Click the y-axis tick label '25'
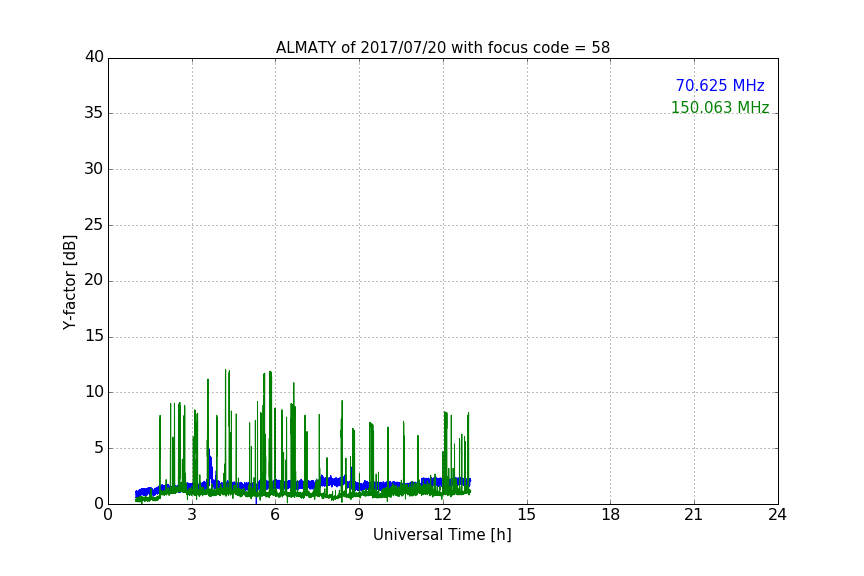This screenshot has height=576, width=864. (x=94, y=225)
